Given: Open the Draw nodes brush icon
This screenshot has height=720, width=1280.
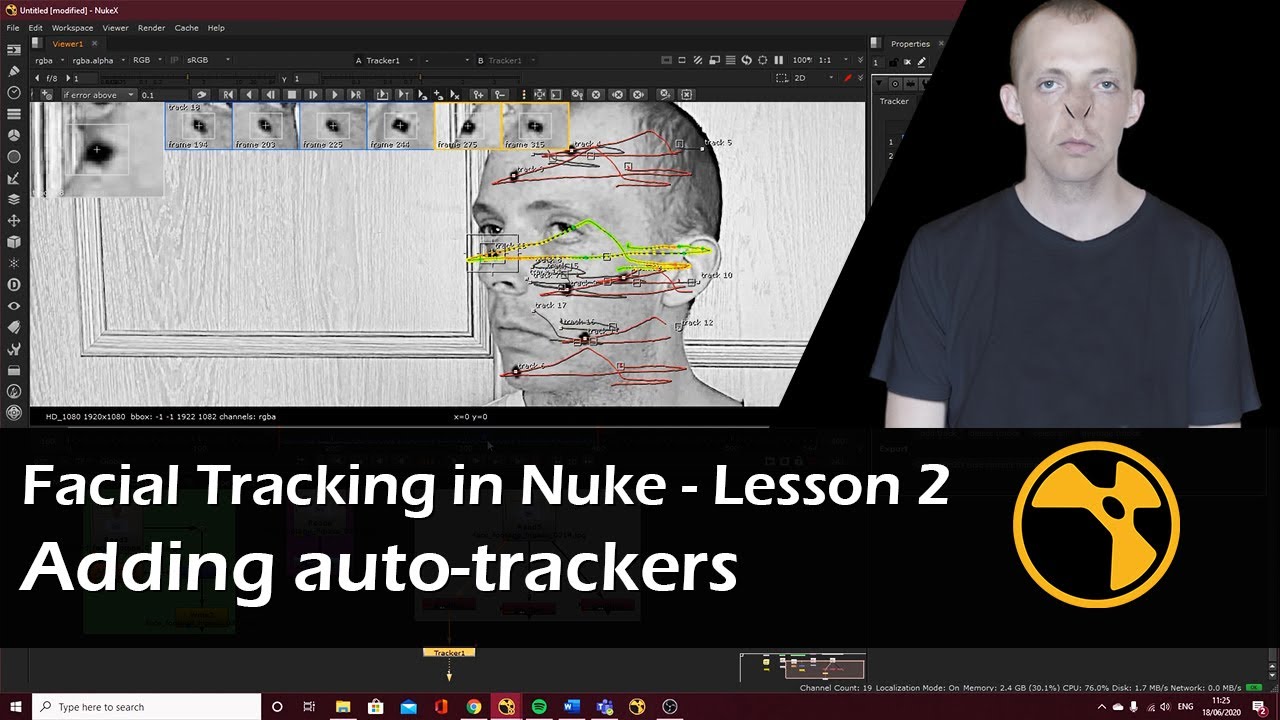Looking at the screenshot, I should pos(14,71).
